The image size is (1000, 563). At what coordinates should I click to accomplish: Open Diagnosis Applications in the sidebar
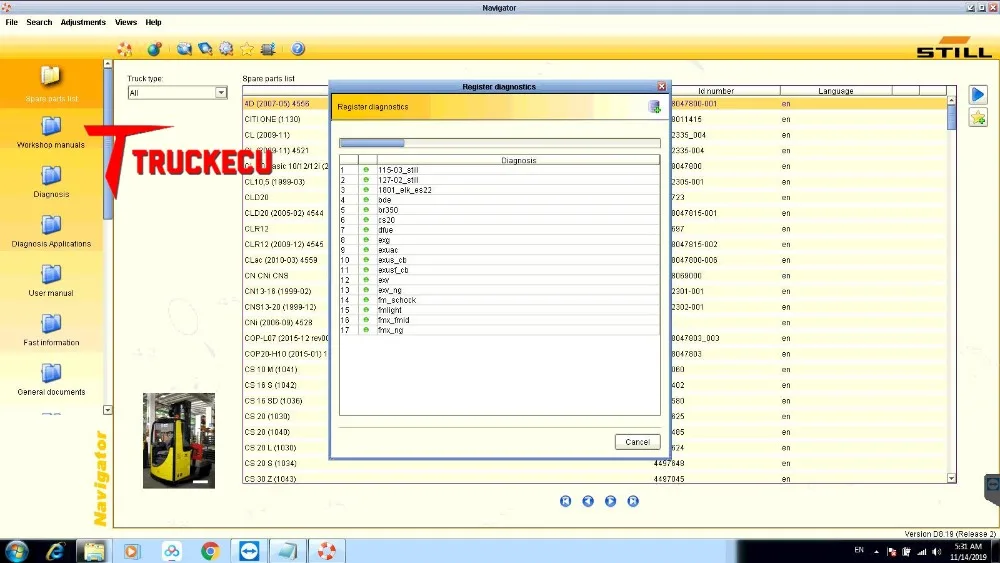point(51,231)
